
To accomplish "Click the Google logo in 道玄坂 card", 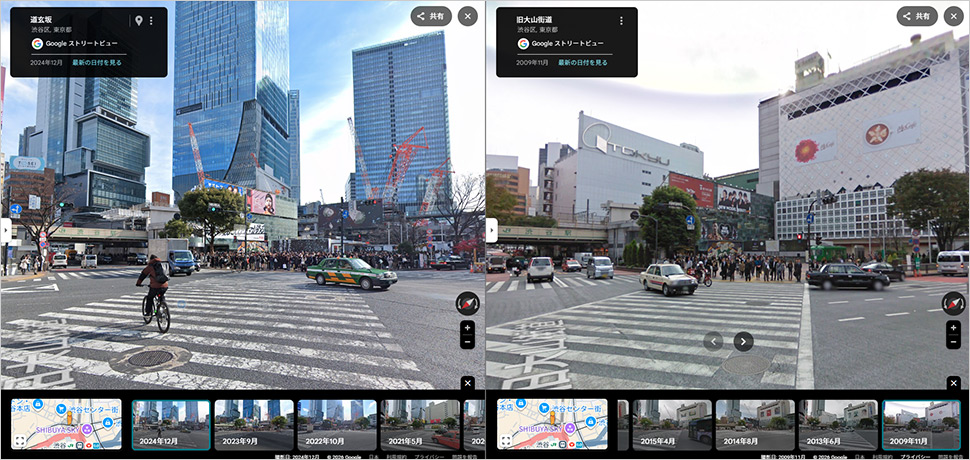I will pyautogui.click(x=37, y=43).
